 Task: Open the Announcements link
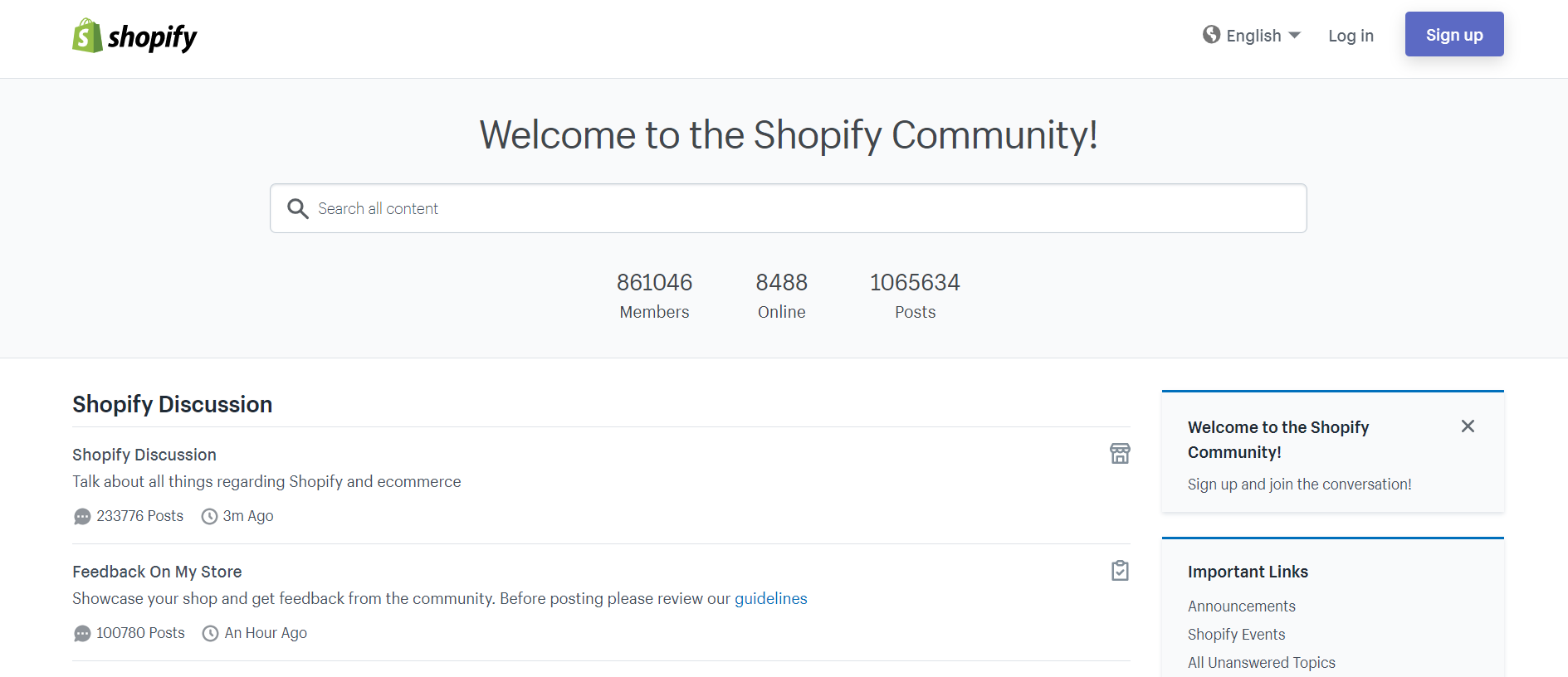tap(1241, 606)
